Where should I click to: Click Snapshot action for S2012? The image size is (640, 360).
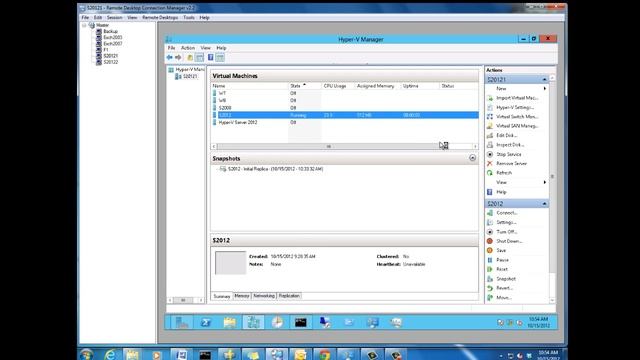(506, 279)
